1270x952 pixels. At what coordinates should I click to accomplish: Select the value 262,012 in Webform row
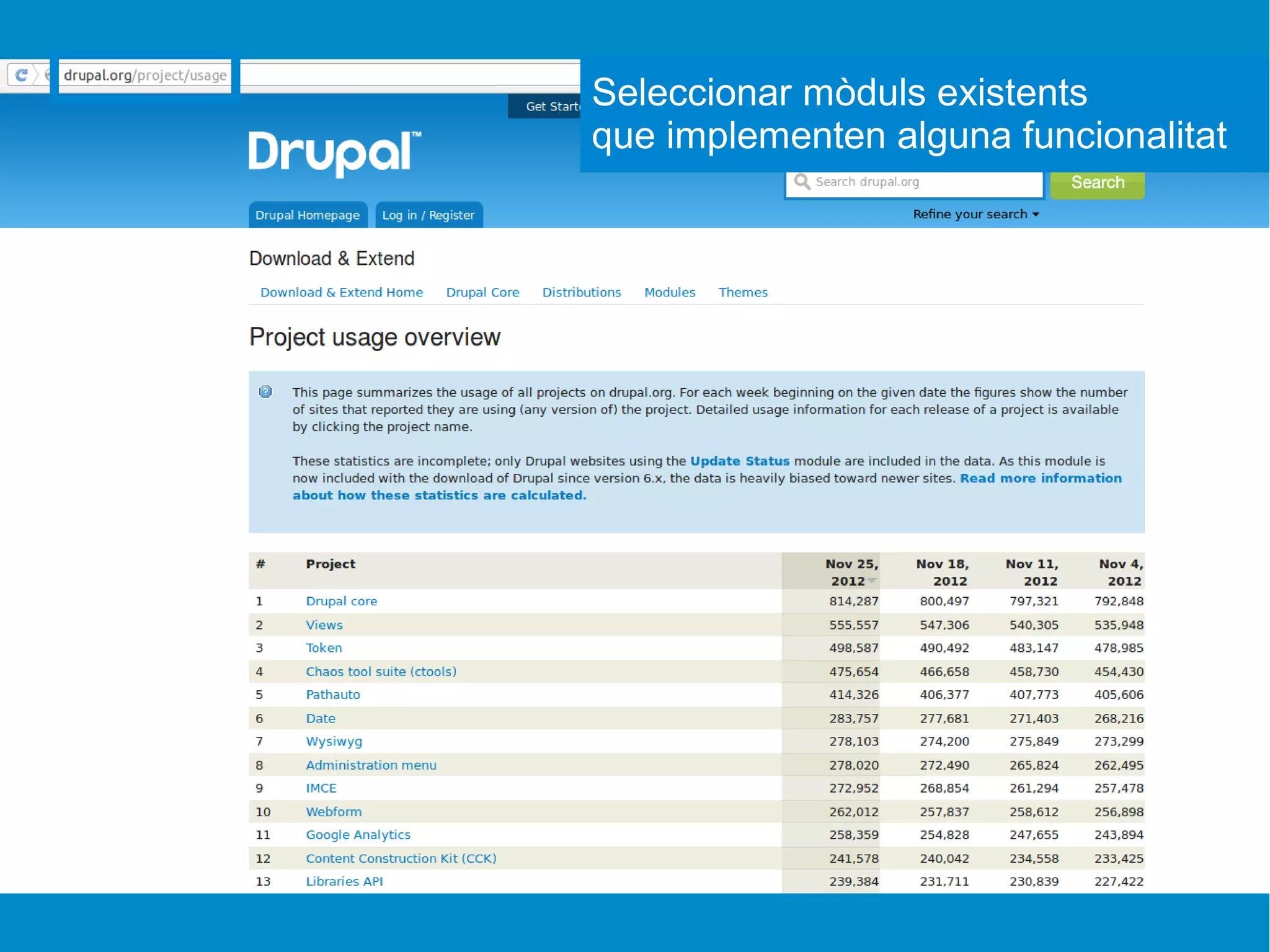pos(854,811)
